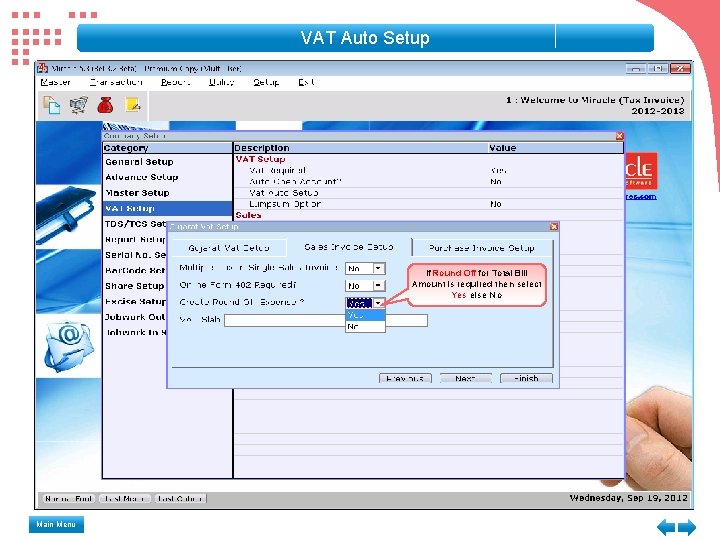
Task: Collapse the Create Round Off Expense dropdown arrow
Action: pyautogui.click(x=378, y=303)
